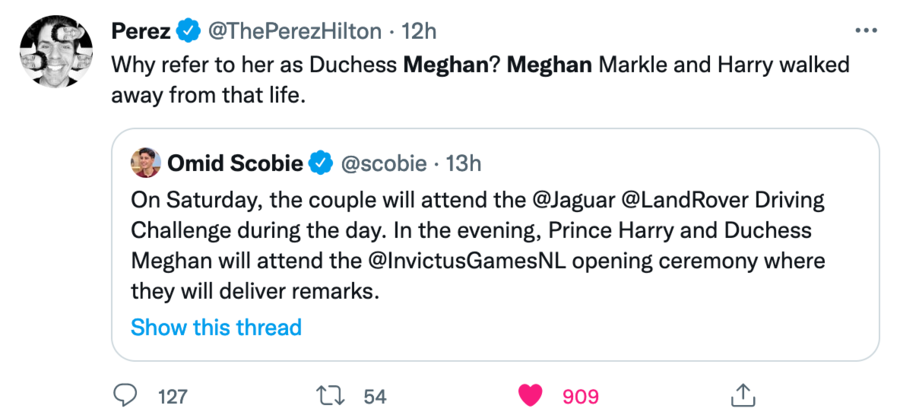Click the reply speech bubble icon

tap(126, 396)
